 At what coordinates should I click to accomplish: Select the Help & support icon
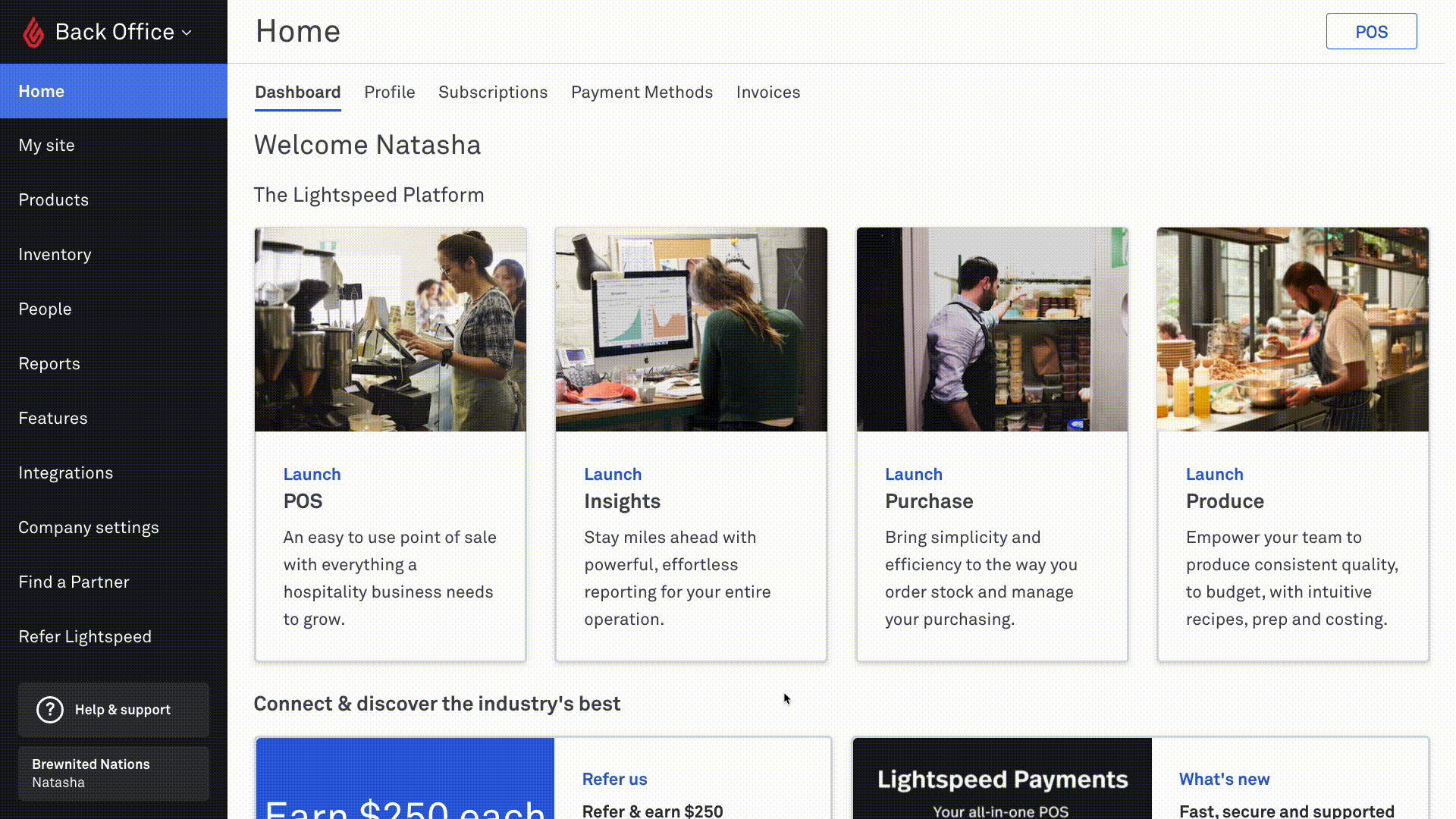(x=50, y=709)
